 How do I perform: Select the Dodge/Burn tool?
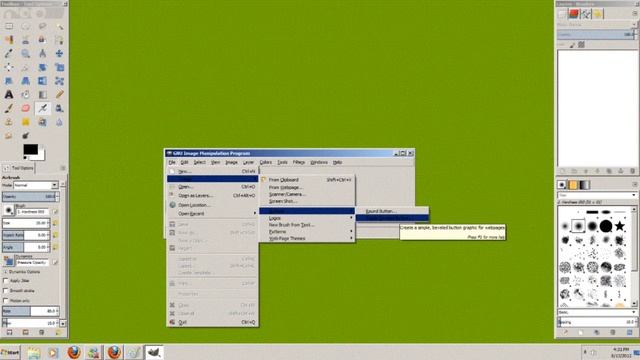25,135
